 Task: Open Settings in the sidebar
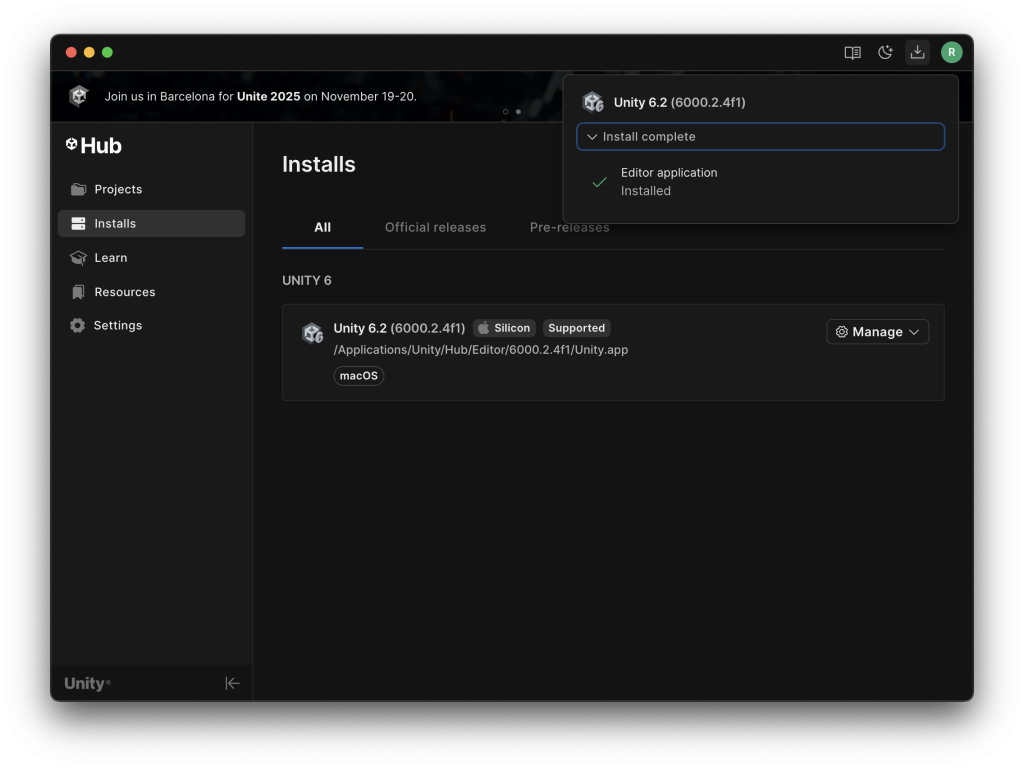152,325
